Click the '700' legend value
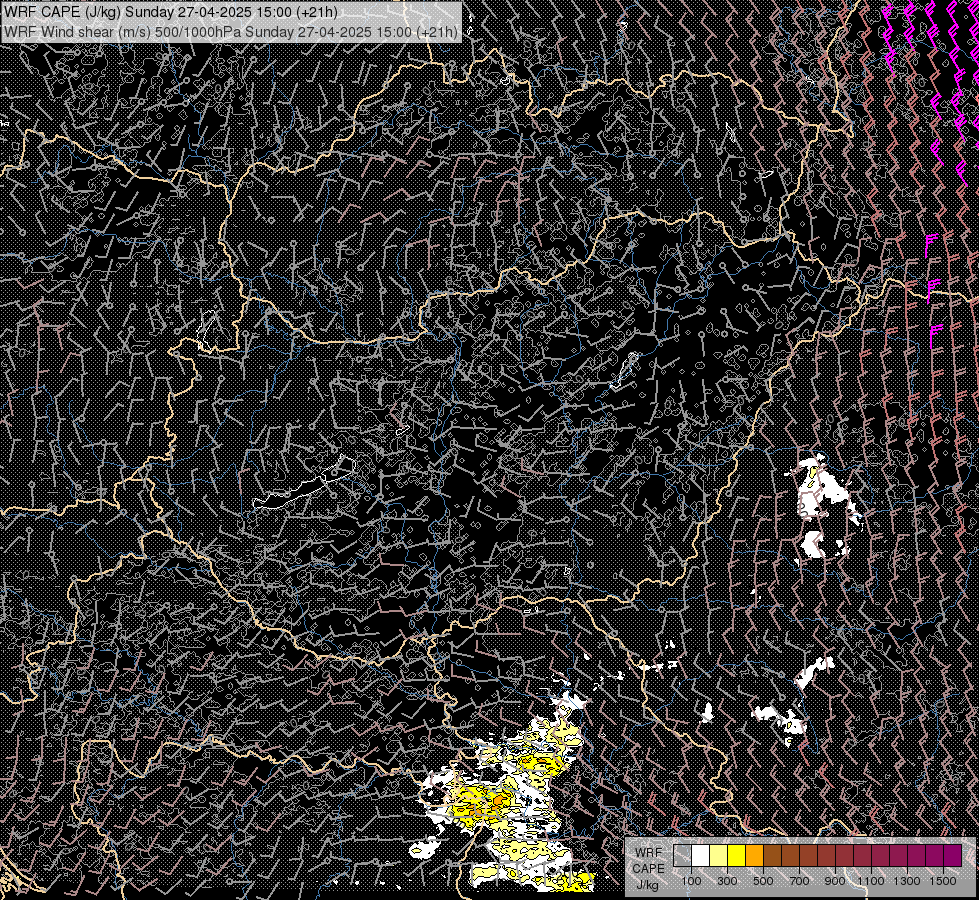The height and width of the screenshot is (900, 979). (799, 881)
